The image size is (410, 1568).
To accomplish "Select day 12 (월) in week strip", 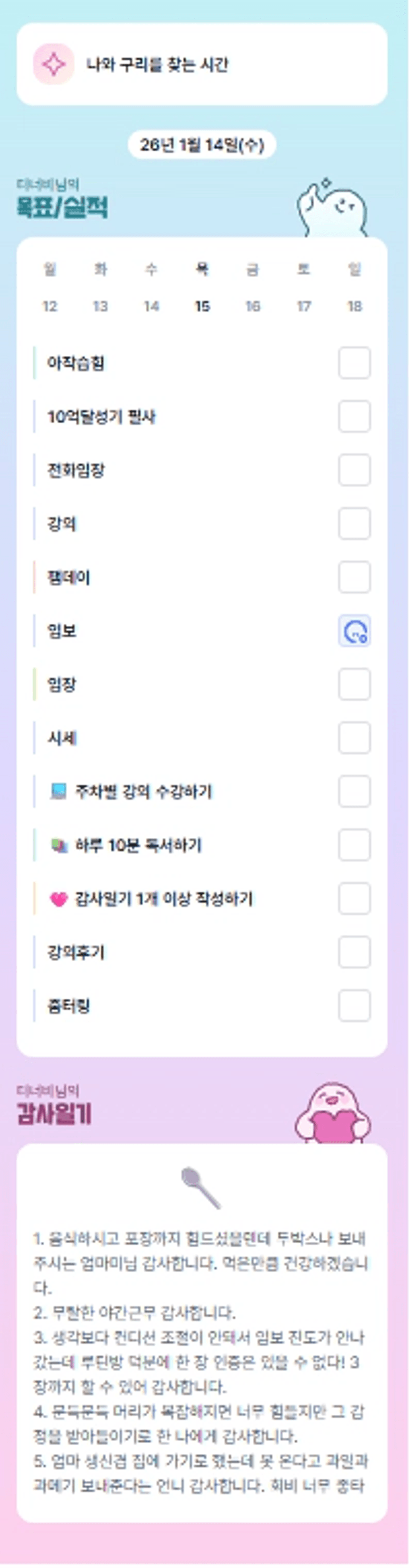I will [x=50, y=305].
